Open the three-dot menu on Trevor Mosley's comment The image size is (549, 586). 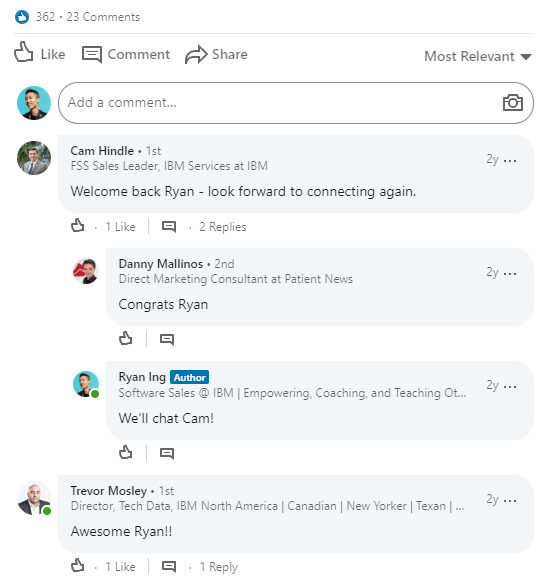click(510, 500)
